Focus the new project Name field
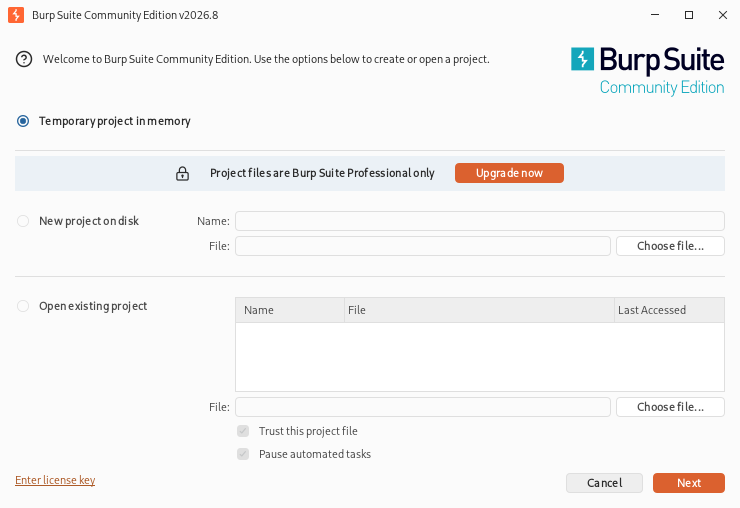Viewport: 740px width, 508px height. 479,221
